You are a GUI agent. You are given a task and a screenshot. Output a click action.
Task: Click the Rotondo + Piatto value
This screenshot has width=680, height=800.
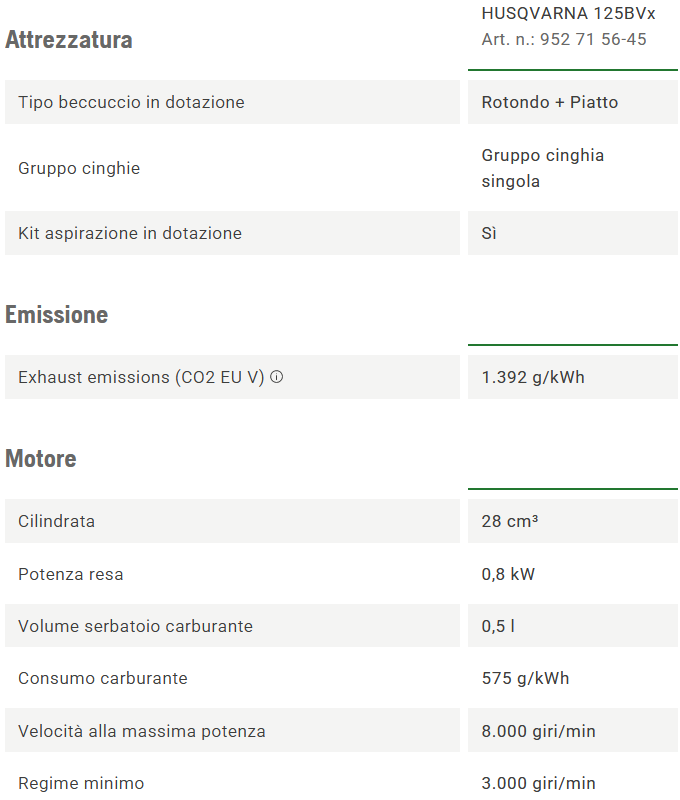point(550,102)
